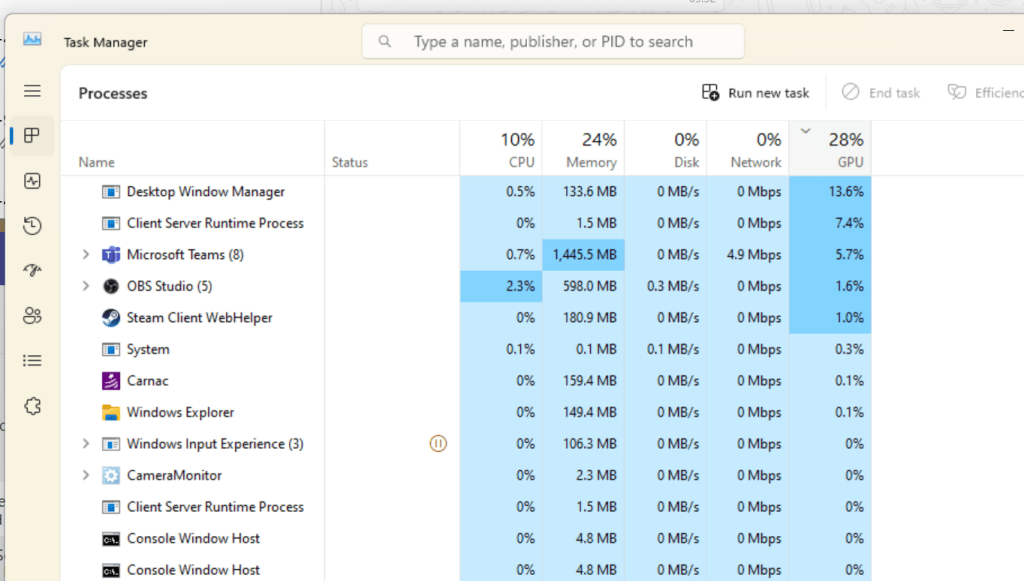This screenshot has width=1024, height=581.
Task: Expand the Microsoft Teams process group
Action: (x=86, y=255)
